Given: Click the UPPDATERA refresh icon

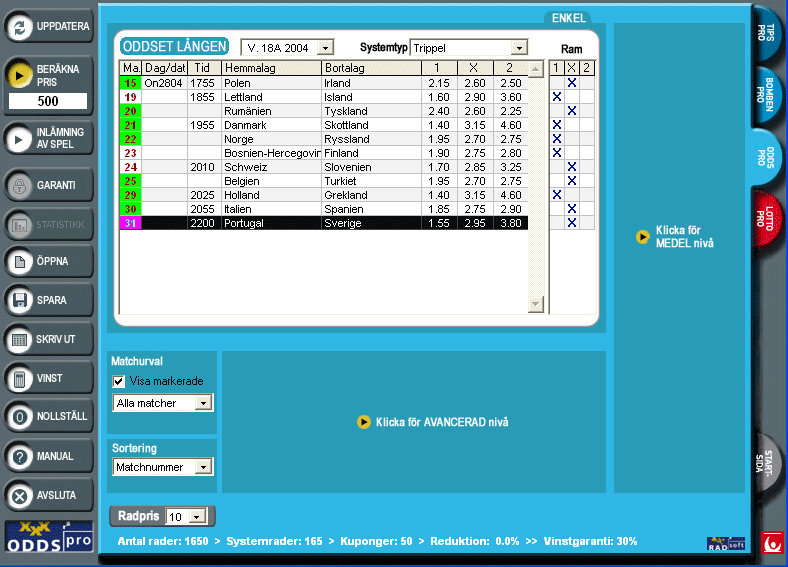Looking at the screenshot, I should [x=19, y=27].
